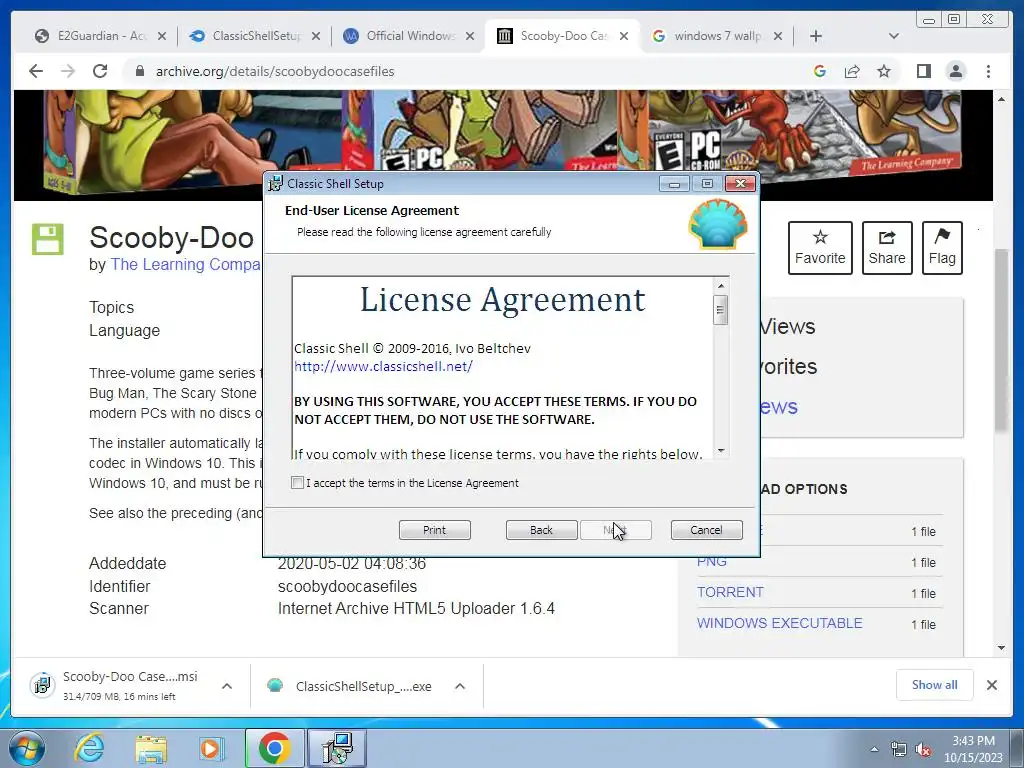Open the muted volume tray icon
This screenshot has height=768, width=1024.
[x=923, y=749]
